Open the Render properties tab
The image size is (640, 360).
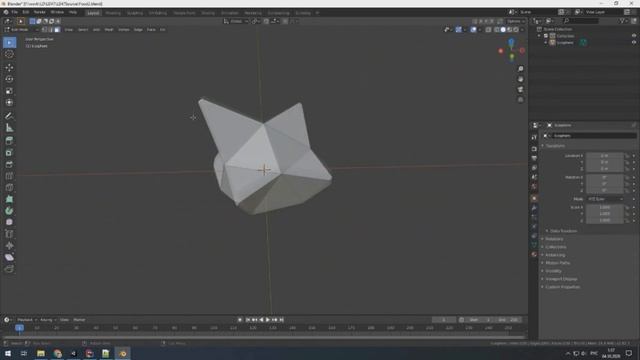[x=534, y=149]
